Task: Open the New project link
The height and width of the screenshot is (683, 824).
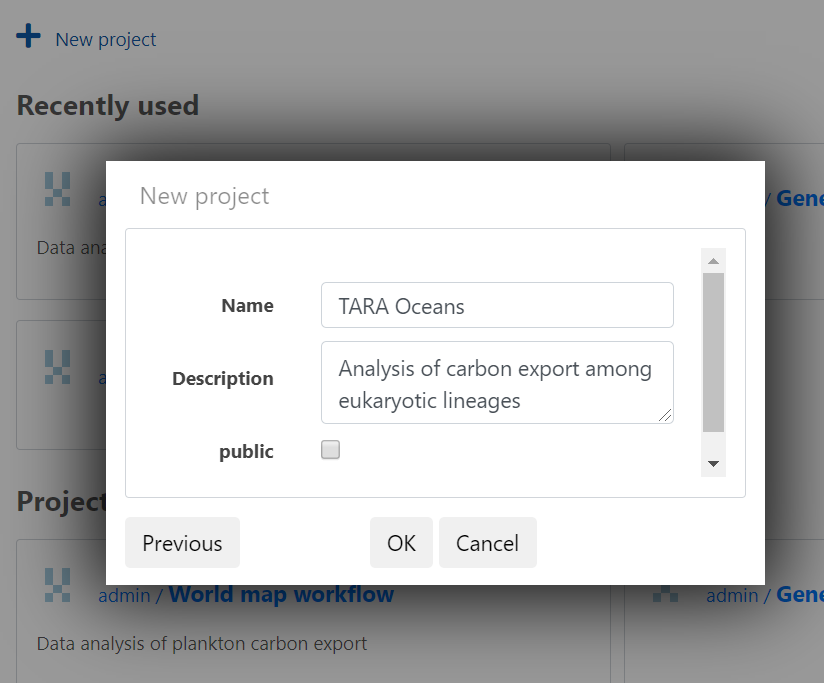Action: point(106,40)
